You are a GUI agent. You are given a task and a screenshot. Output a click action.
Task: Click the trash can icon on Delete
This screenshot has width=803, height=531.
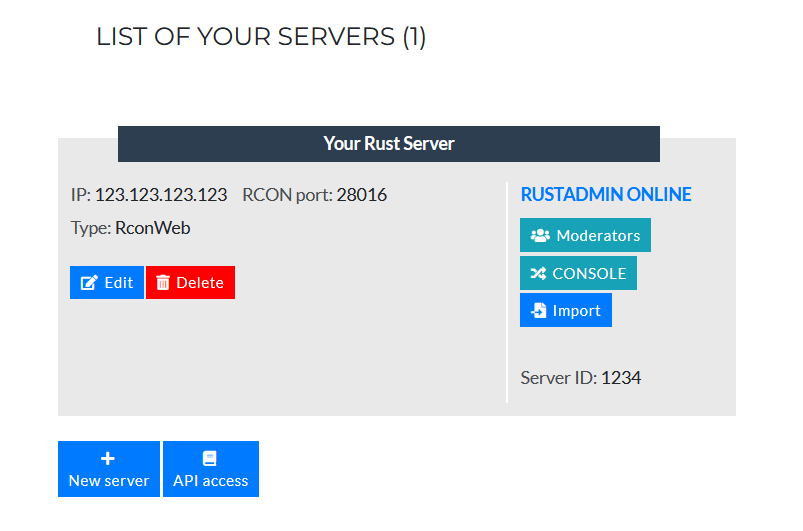coord(163,283)
